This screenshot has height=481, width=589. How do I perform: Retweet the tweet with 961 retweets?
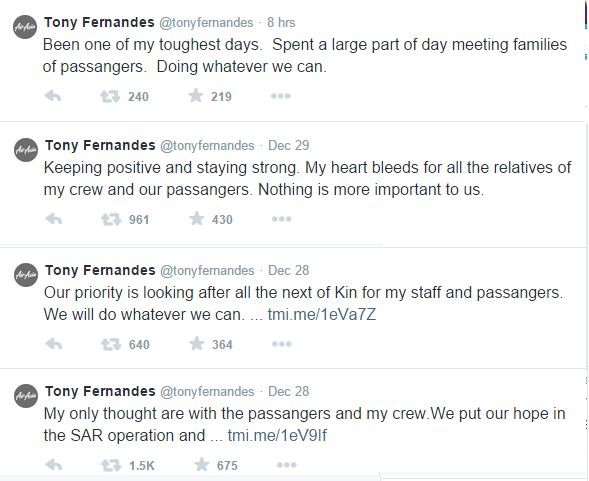point(111,219)
